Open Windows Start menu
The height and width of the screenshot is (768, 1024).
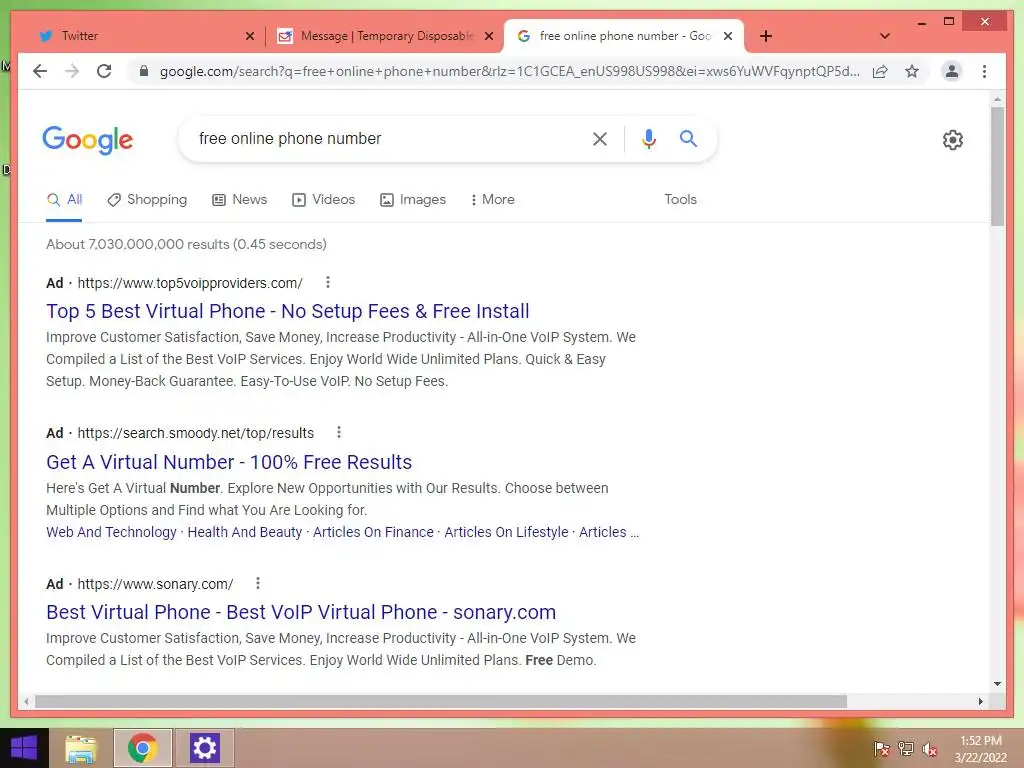pos(24,748)
